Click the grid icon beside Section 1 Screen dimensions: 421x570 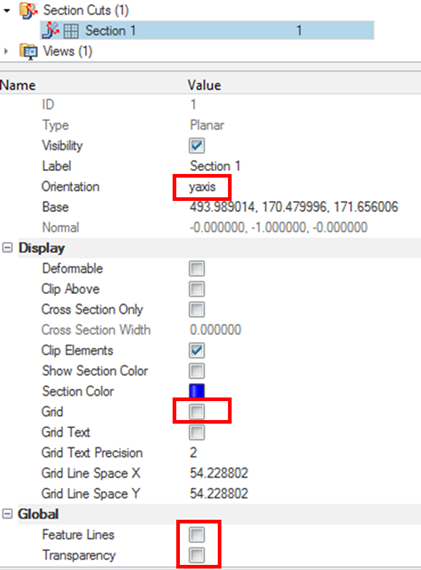71,31
